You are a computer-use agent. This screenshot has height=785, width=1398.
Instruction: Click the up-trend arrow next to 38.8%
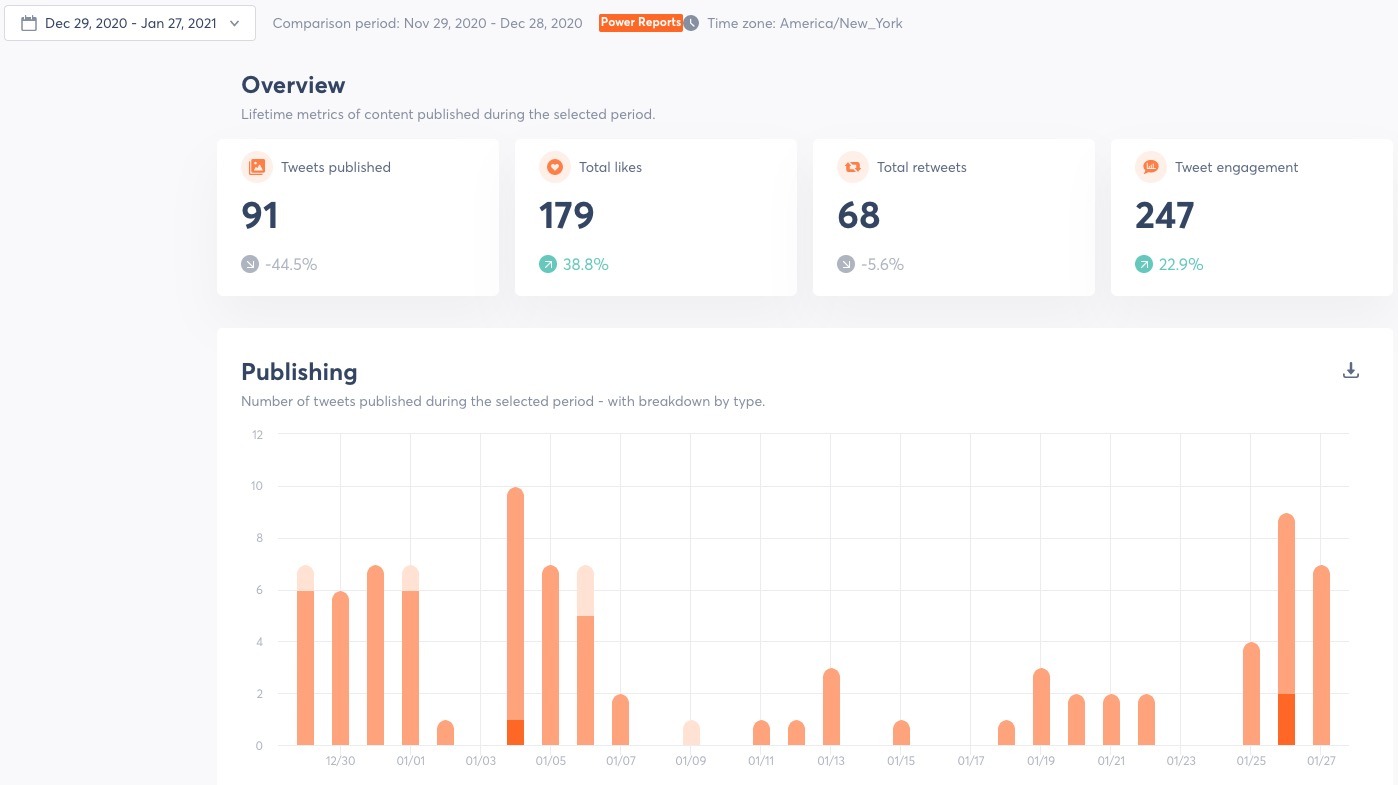point(548,265)
